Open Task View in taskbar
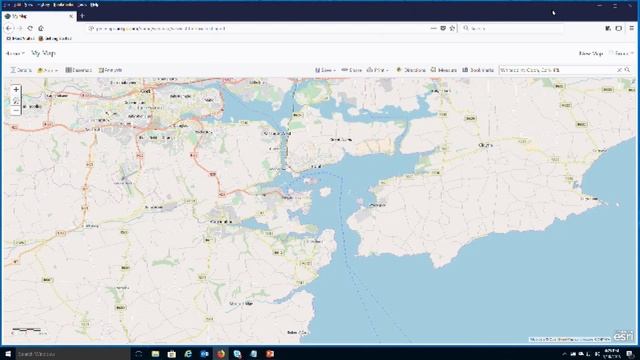The image size is (640, 360). click(138, 354)
